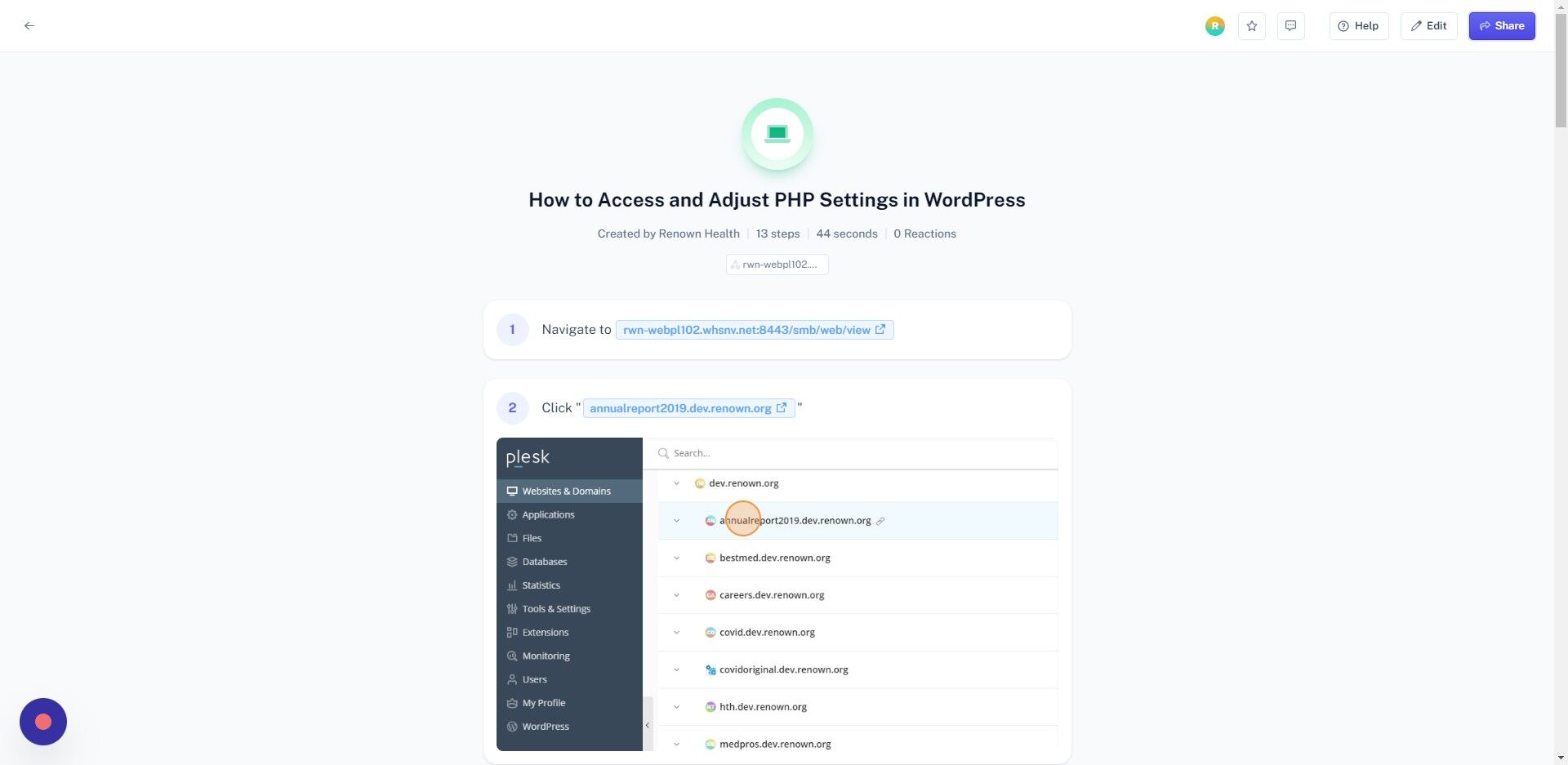Open the red recorder floating button
Image resolution: width=1568 pixels, height=765 pixels.
43,722
